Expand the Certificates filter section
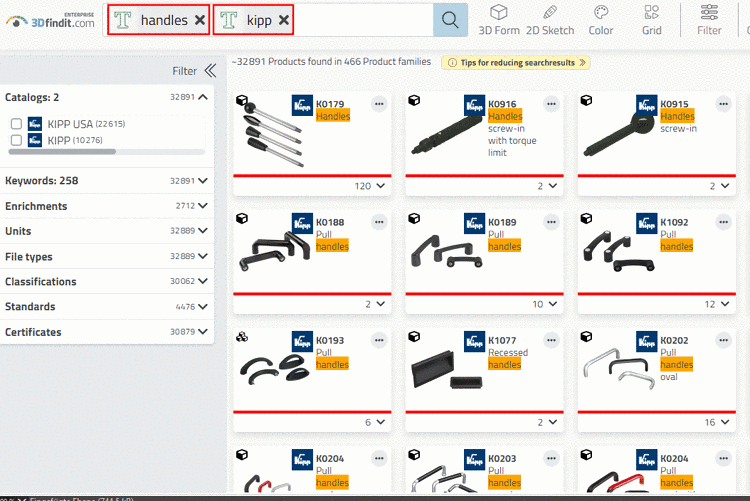 click(x=203, y=332)
